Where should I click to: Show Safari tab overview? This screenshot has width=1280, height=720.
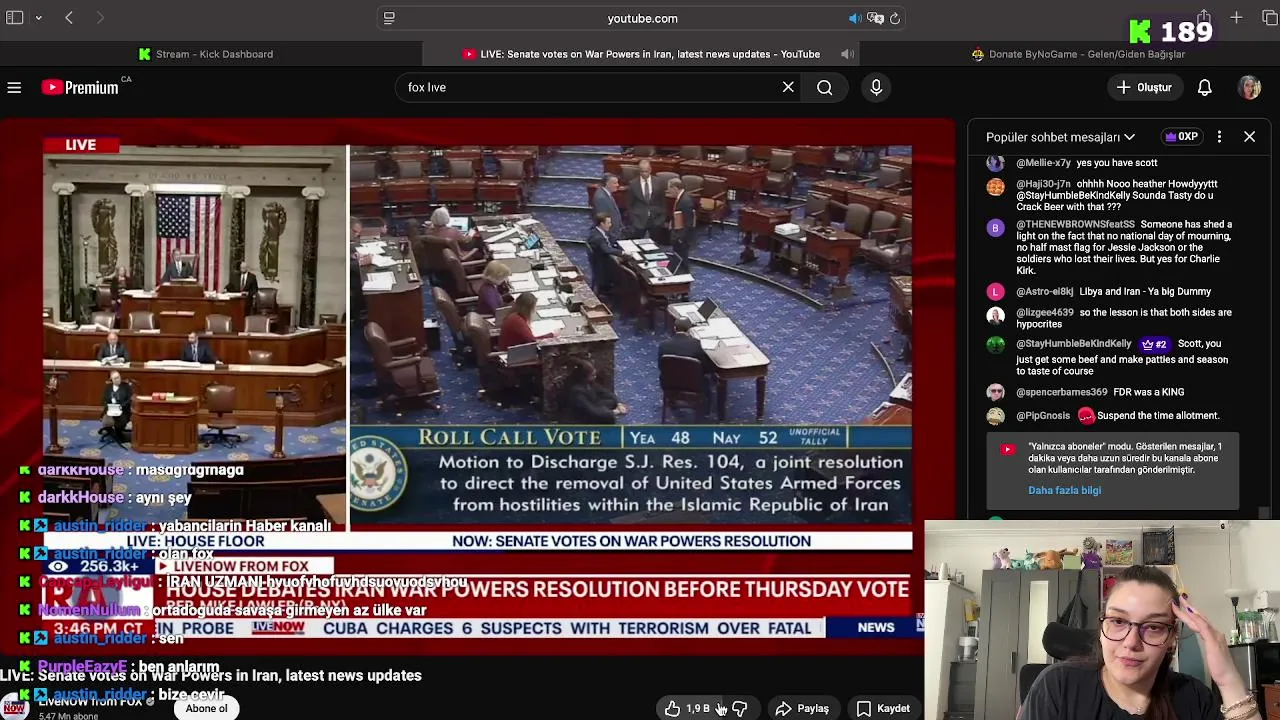click(1269, 18)
